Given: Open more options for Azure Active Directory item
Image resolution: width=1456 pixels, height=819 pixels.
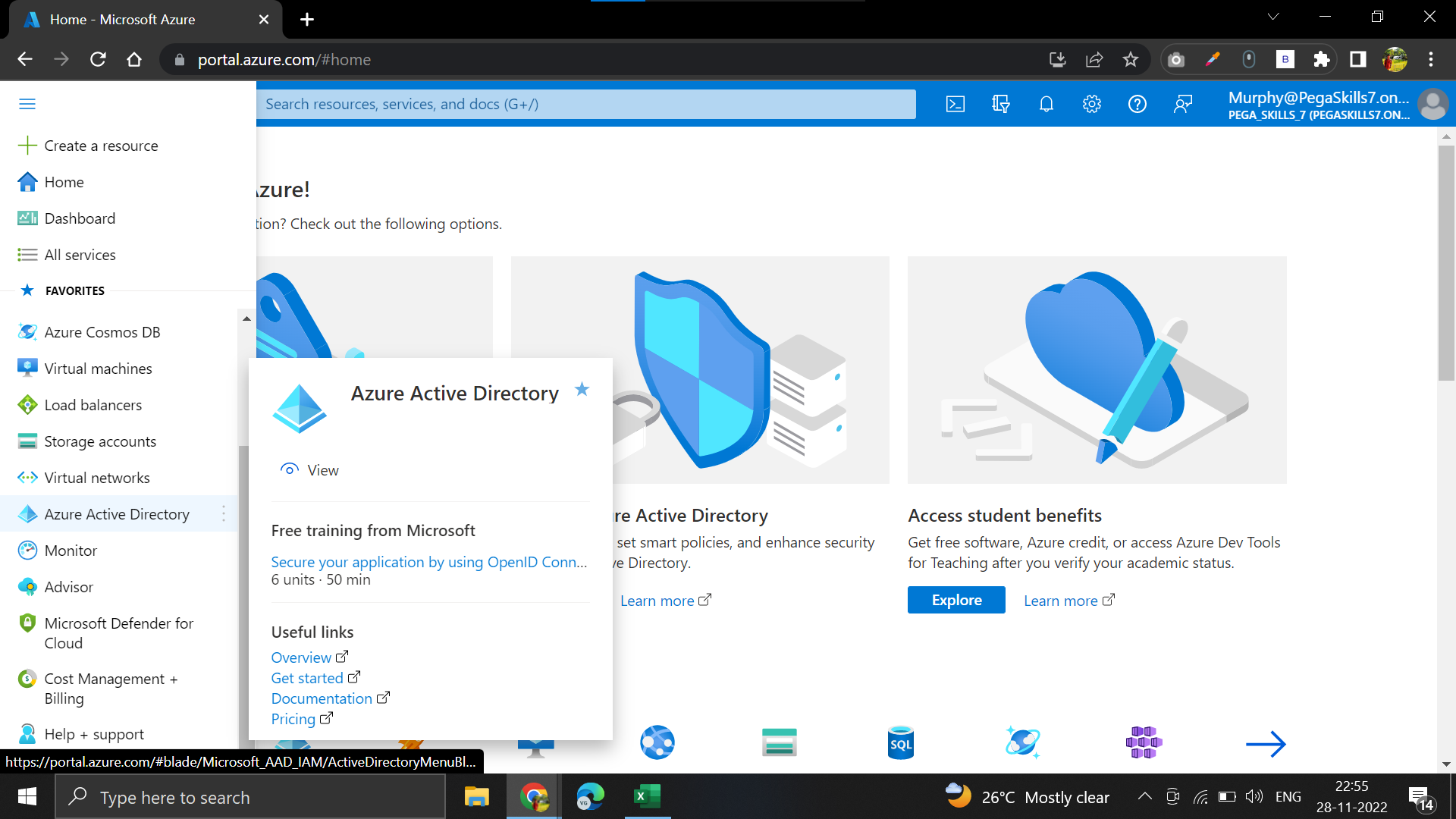Looking at the screenshot, I should [x=224, y=514].
